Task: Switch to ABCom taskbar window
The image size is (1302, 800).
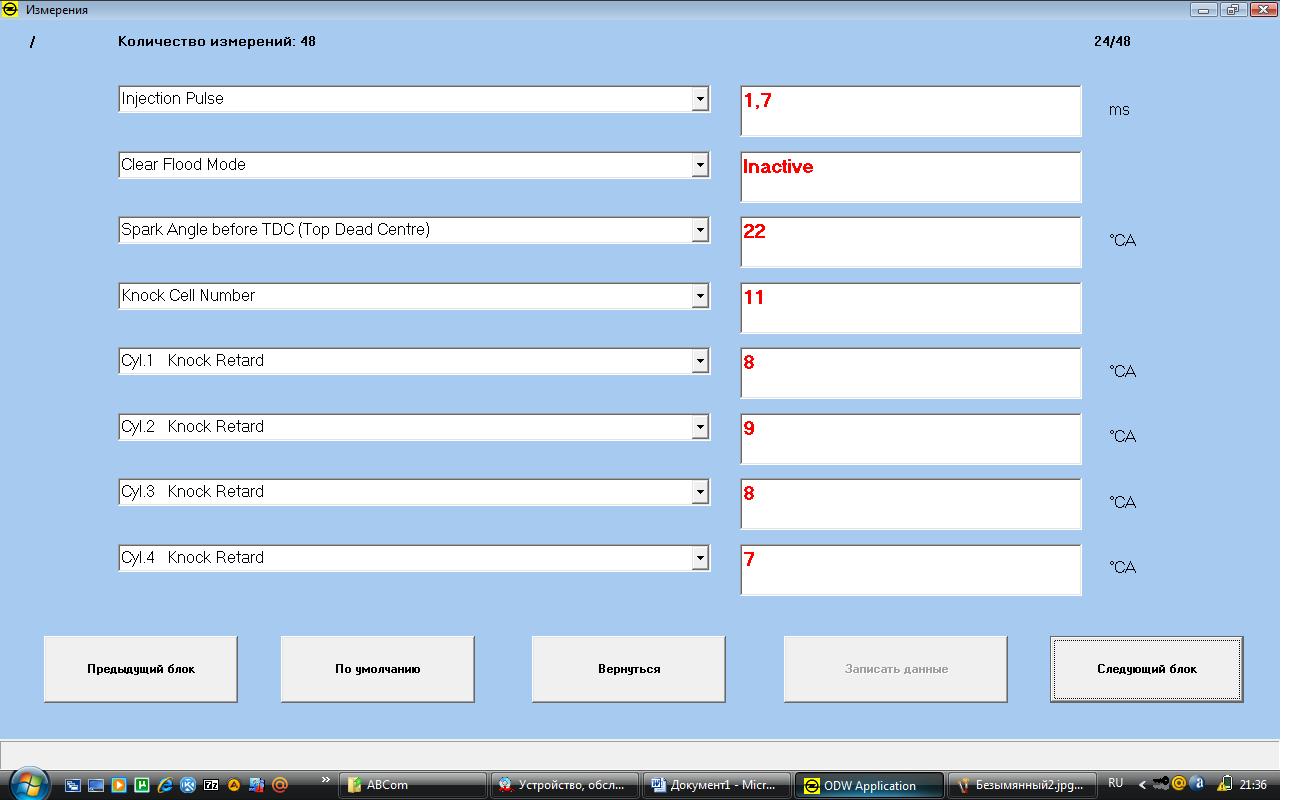Action: coord(412,785)
